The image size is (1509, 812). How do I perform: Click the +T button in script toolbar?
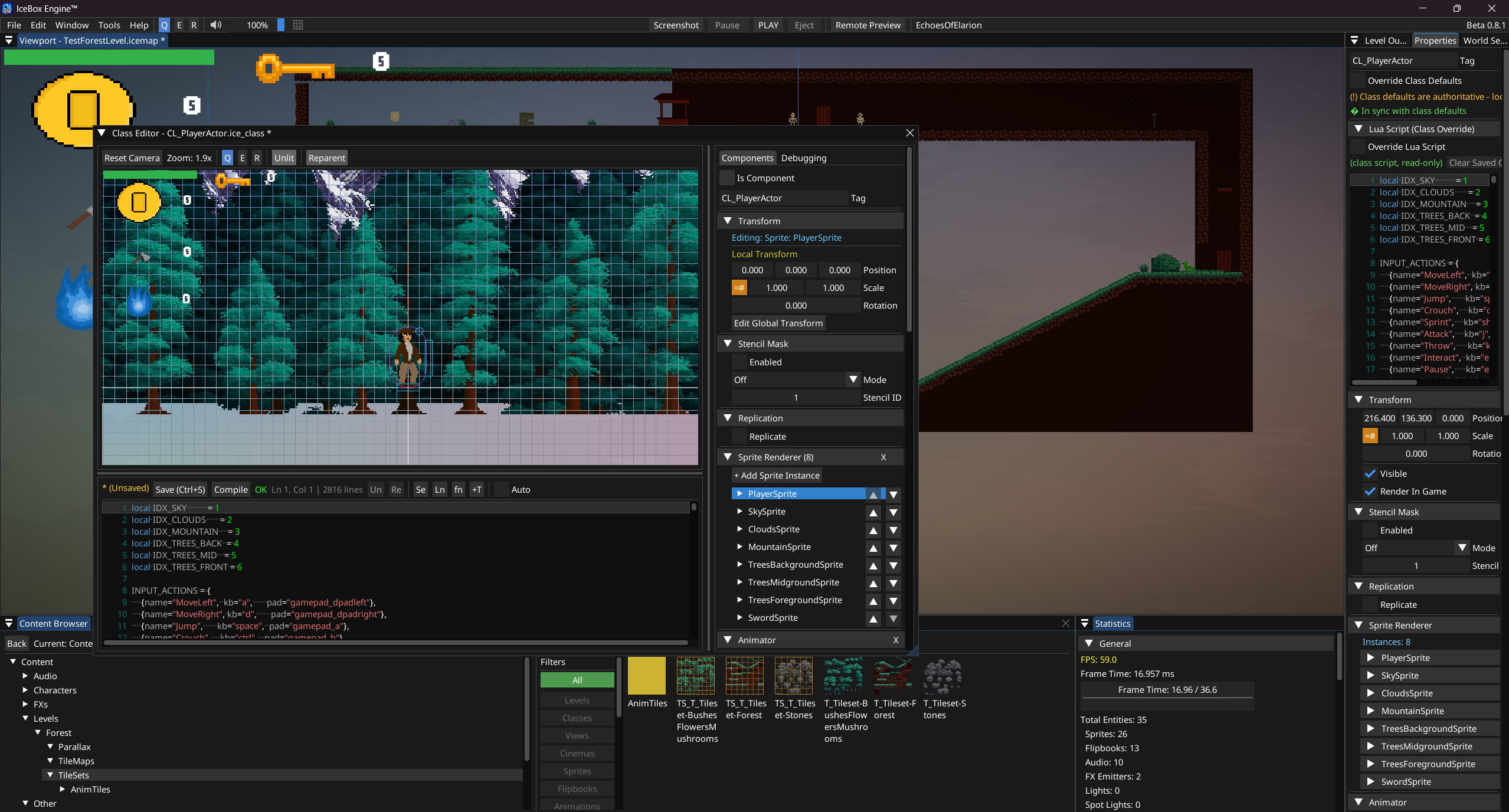pyautogui.click(x=477, y=490)
